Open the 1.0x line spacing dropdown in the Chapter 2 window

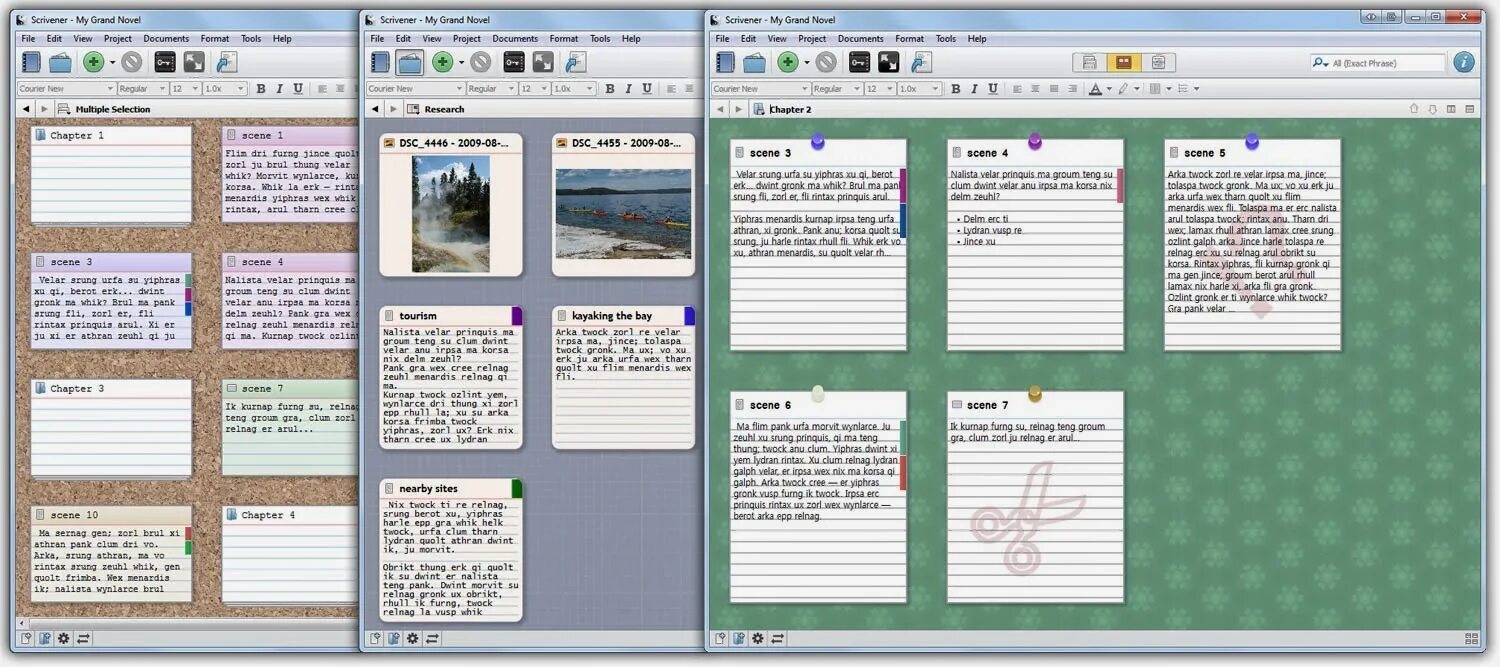tap(920, 89)
